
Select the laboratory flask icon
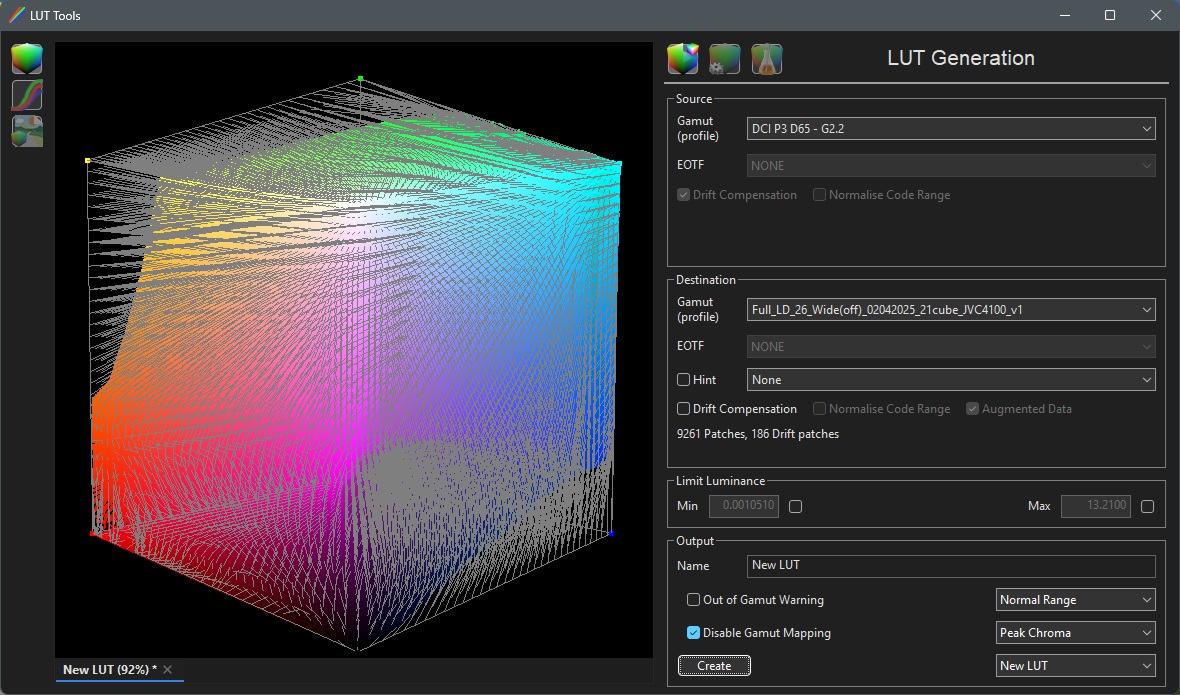[x=767, y=59]
